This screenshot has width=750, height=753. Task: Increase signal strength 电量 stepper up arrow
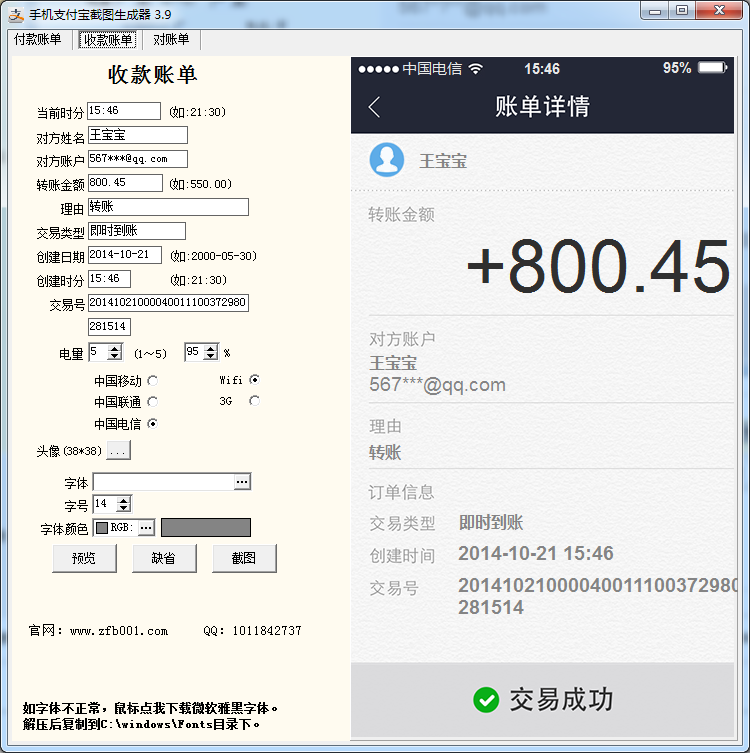115,349
